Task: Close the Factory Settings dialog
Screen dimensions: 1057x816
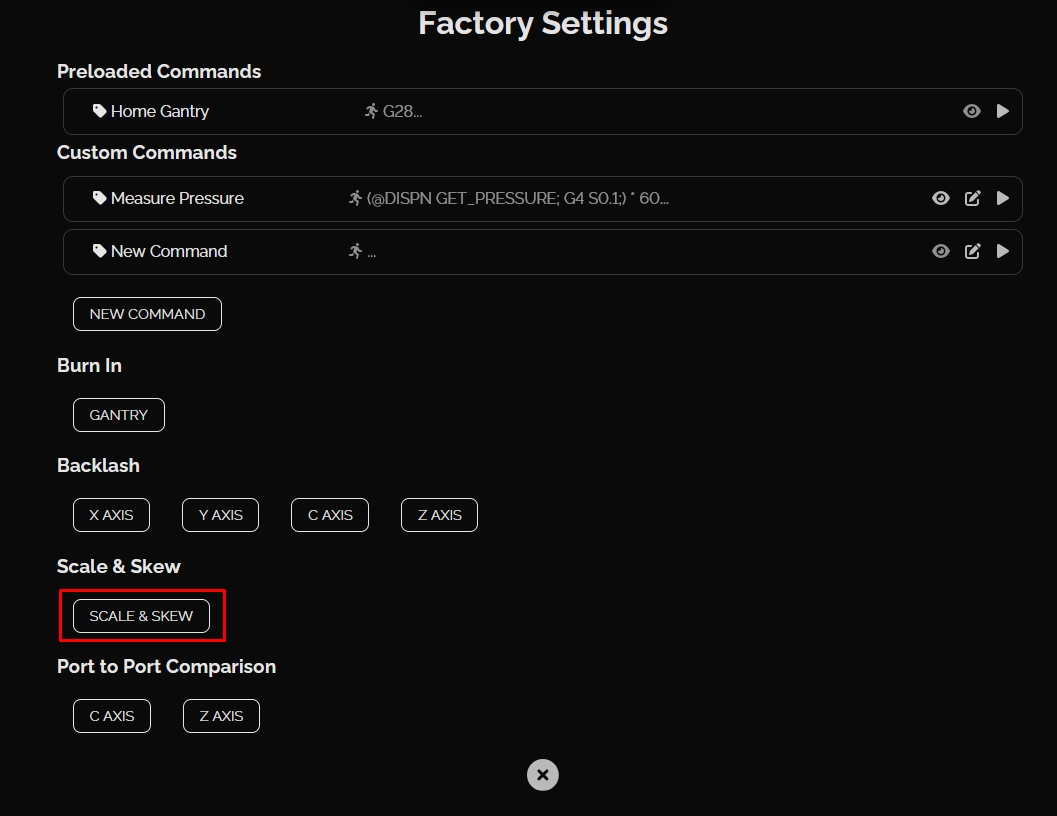Action: click(x=542, y=775)
